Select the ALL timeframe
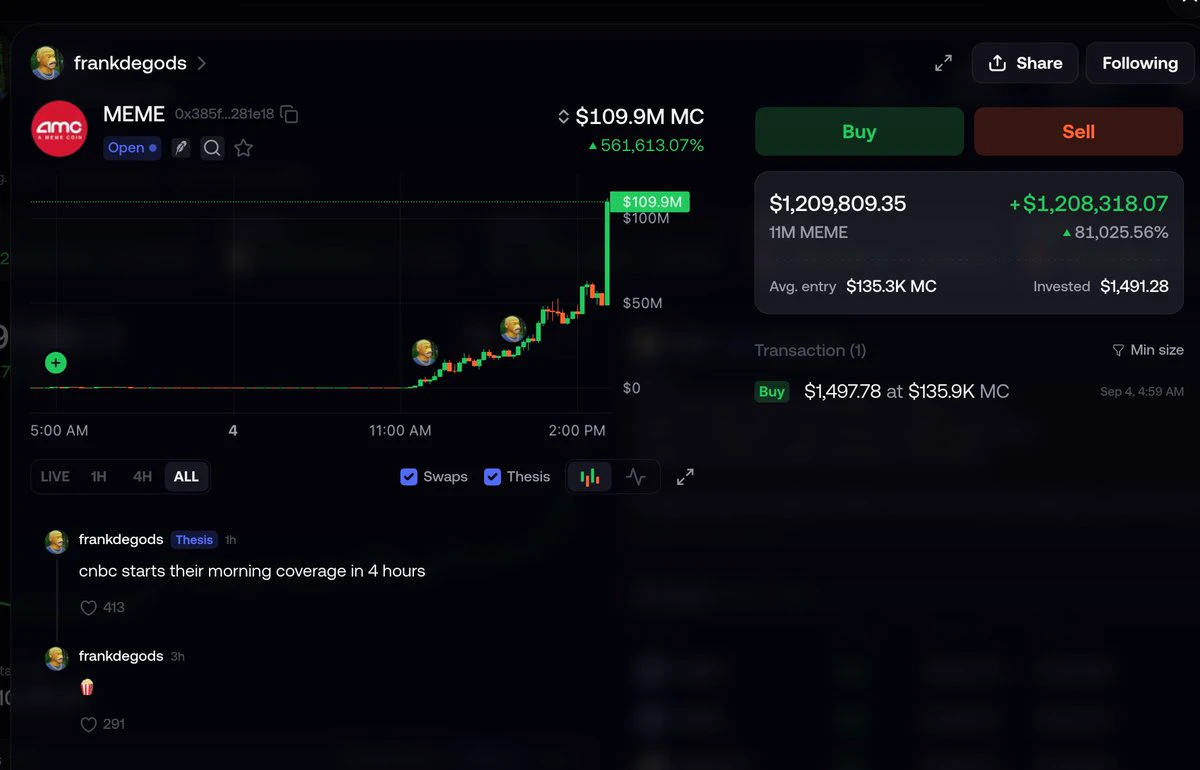The height and width of the screenshot is (770, 1200). point(186,476)
